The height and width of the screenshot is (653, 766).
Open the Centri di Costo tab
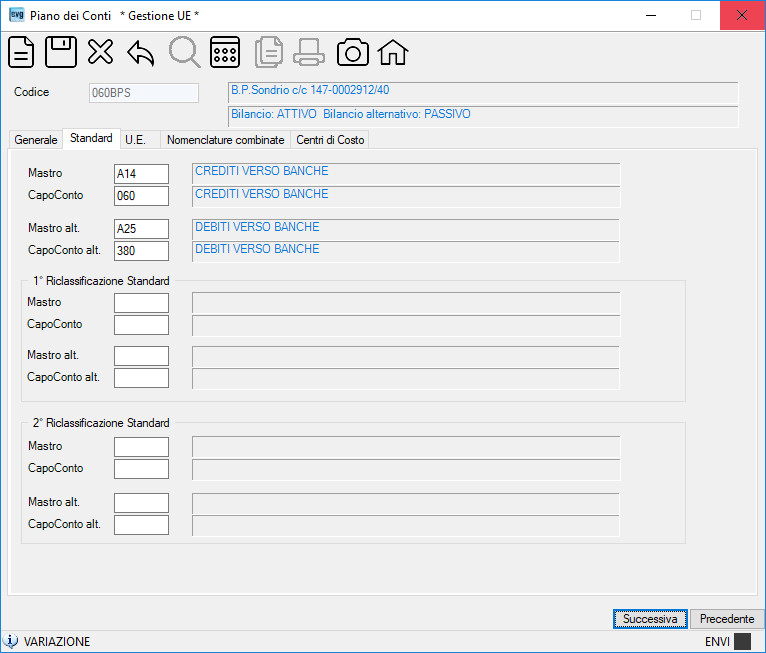click(330, 140)
